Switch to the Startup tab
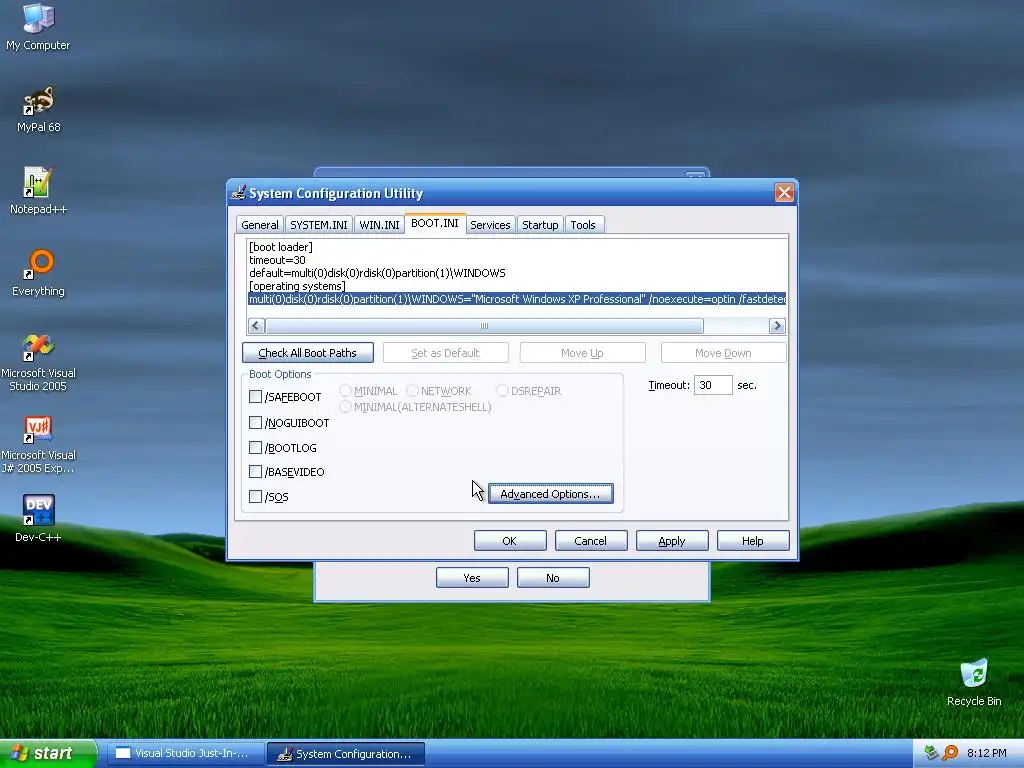The image size is (1024, 768). 540,225
